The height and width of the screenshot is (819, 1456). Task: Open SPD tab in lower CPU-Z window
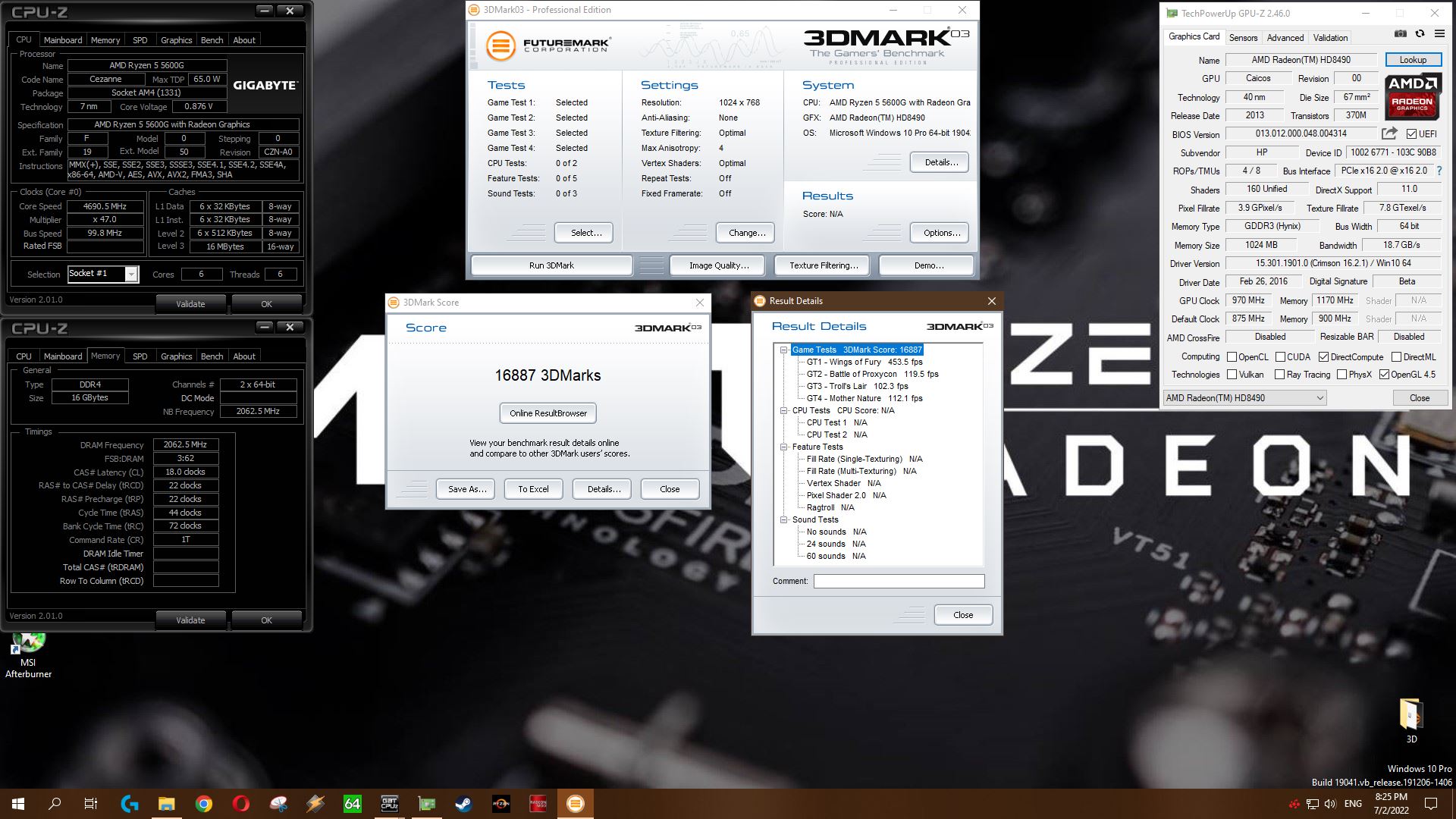click(140, 356)
